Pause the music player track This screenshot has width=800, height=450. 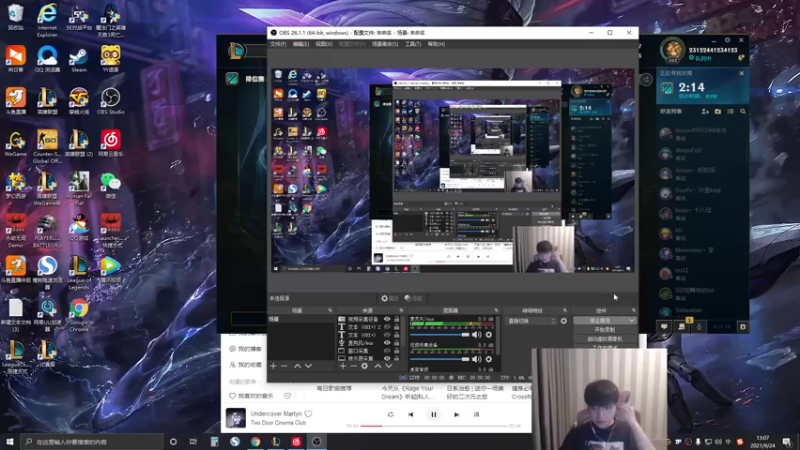[434, 415]
